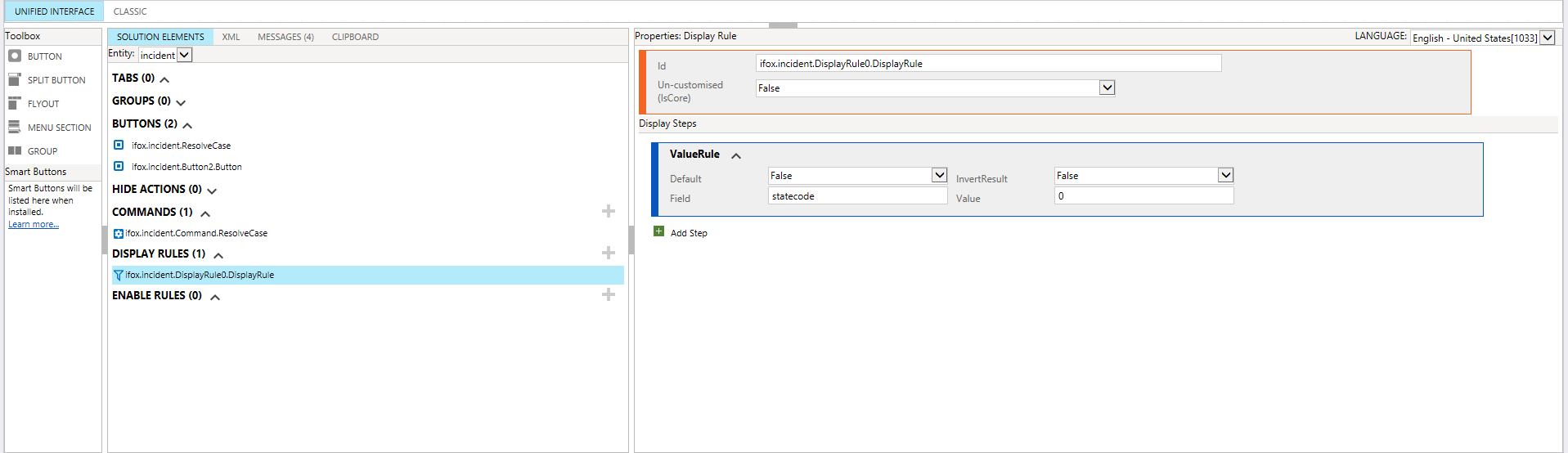The width and height of the screenshot is (1568, 453).
Task: Click the Field input containing statecode
Action: pos(857,196)
